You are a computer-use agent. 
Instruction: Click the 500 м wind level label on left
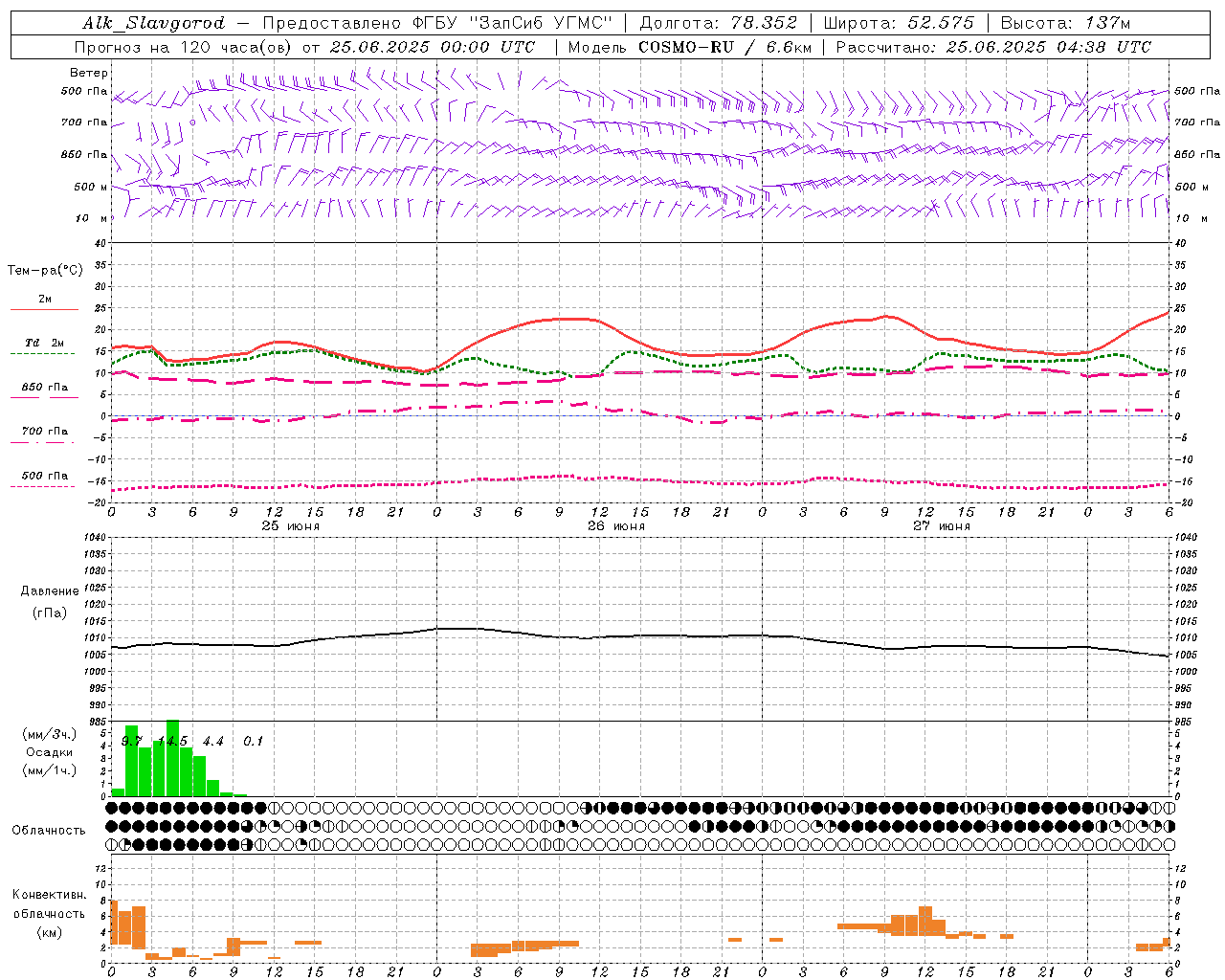(x=91, y=188)
